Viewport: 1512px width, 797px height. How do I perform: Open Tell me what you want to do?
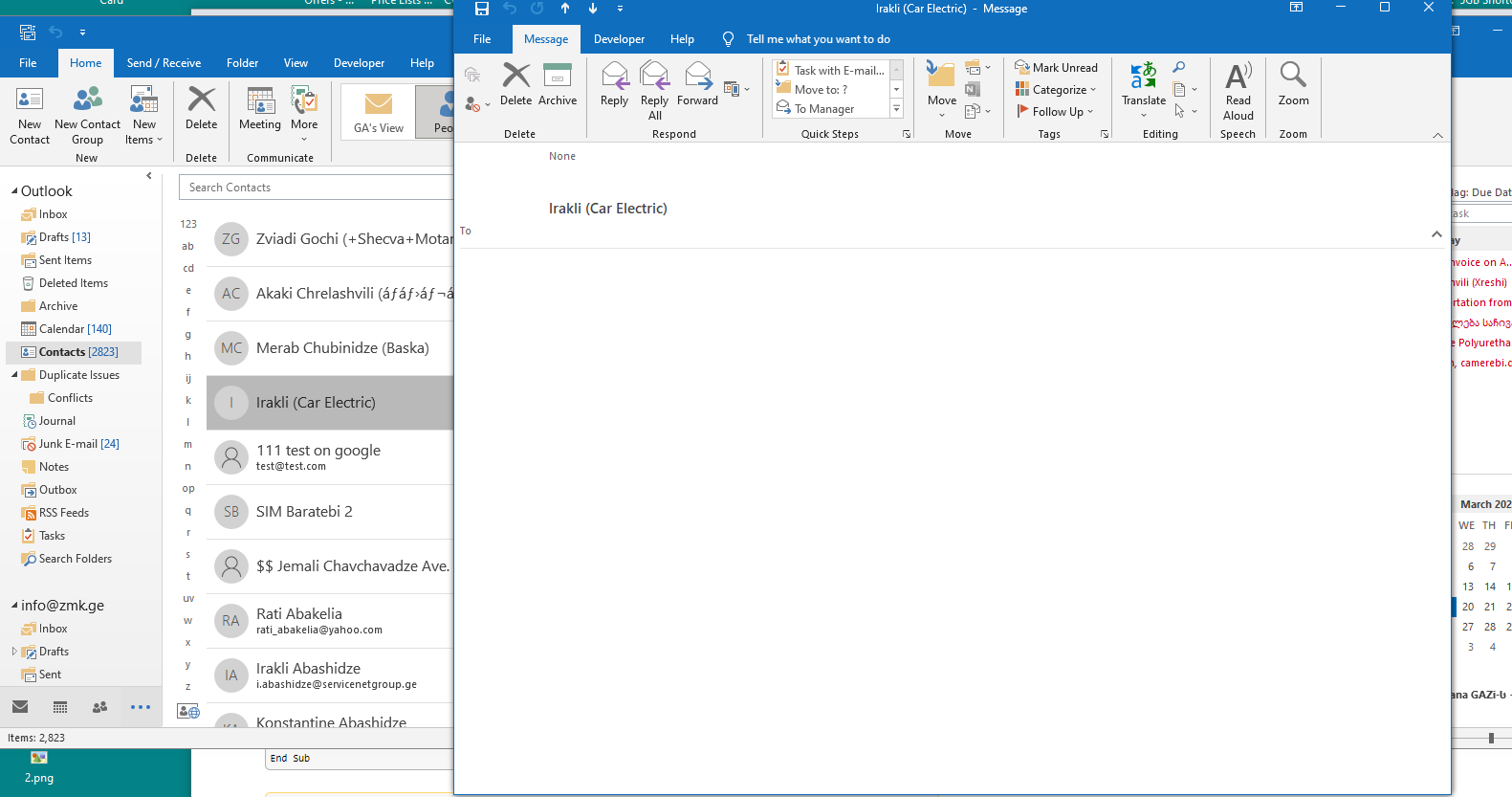806,39
